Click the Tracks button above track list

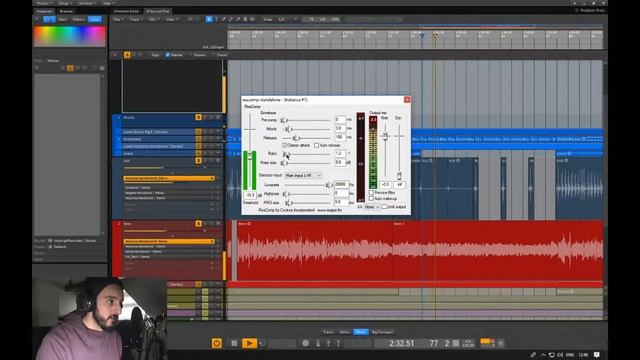pos(222,55)
